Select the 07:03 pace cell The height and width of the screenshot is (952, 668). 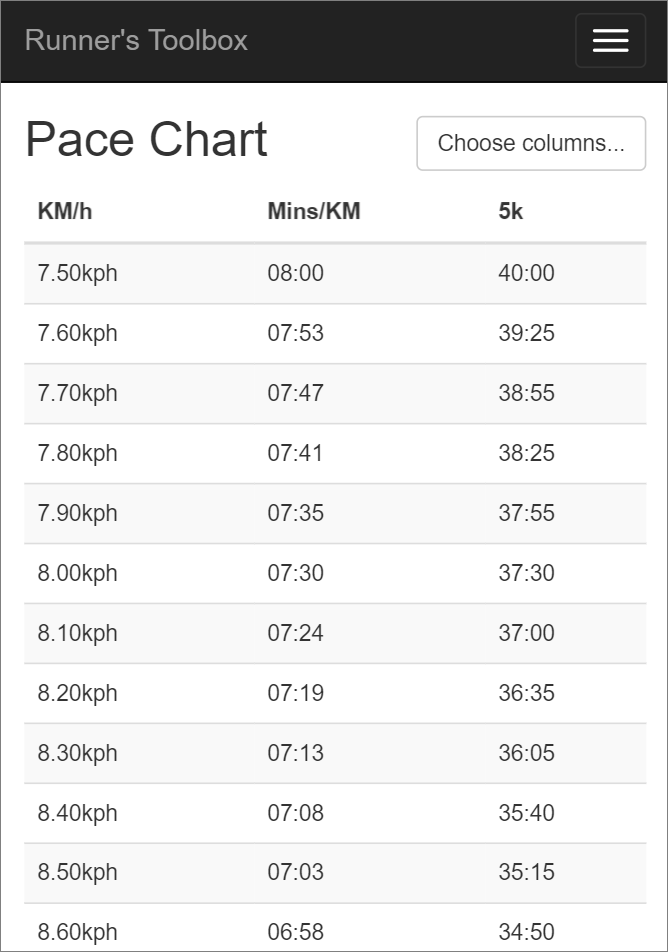click(296, 872)
